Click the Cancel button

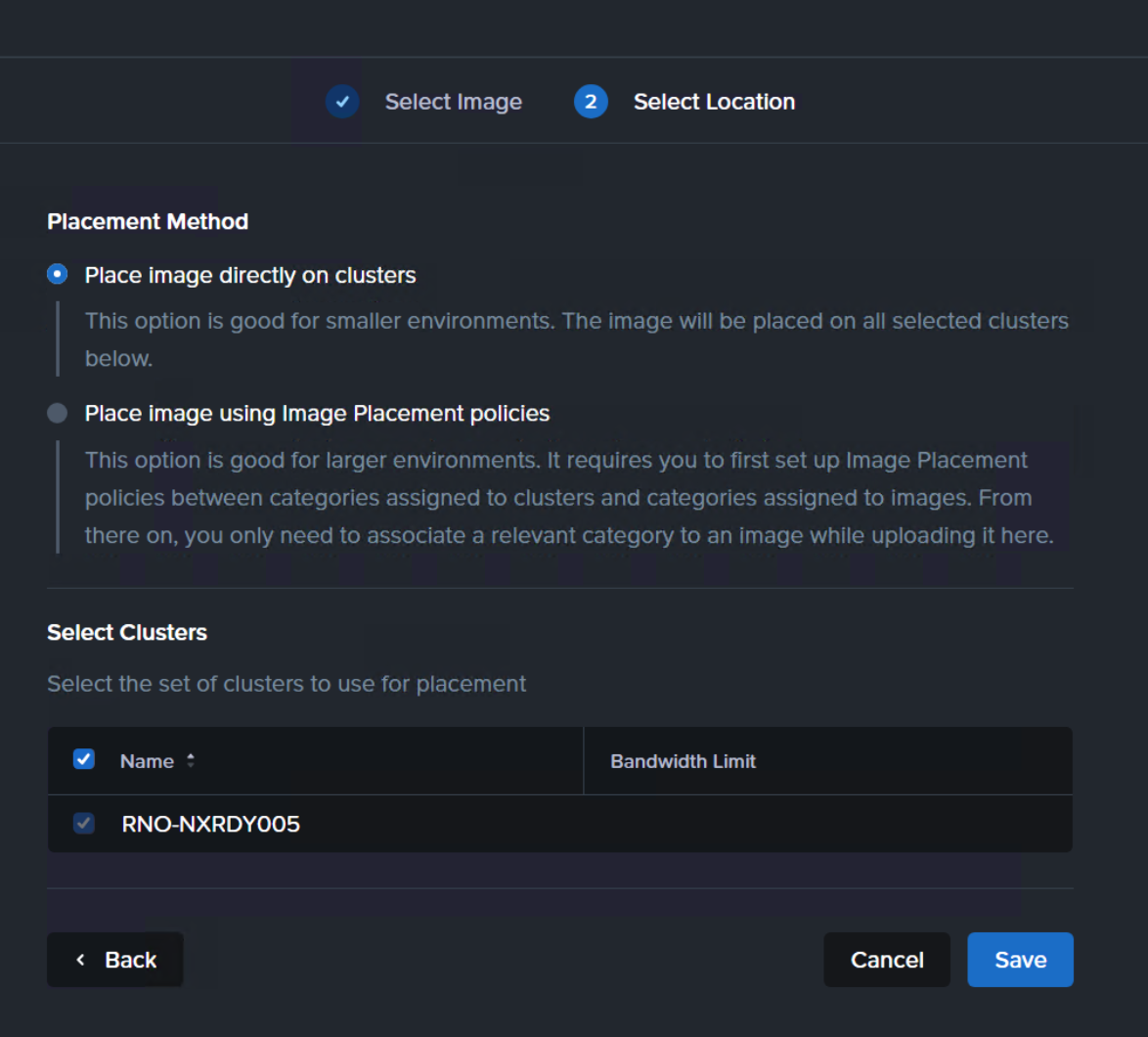click(887, 960)
